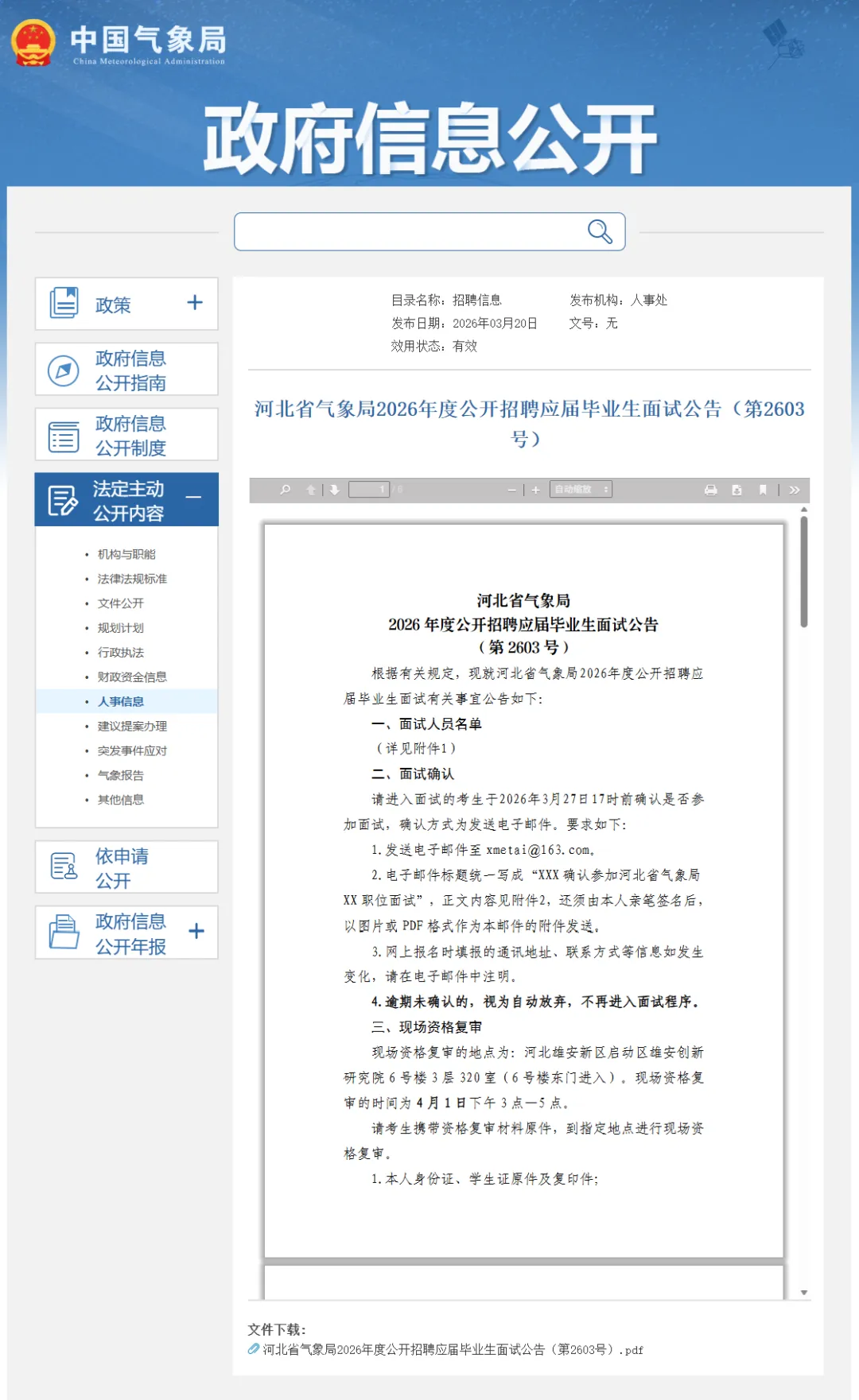Go to next page in PDF viewer

click(335, 490)
